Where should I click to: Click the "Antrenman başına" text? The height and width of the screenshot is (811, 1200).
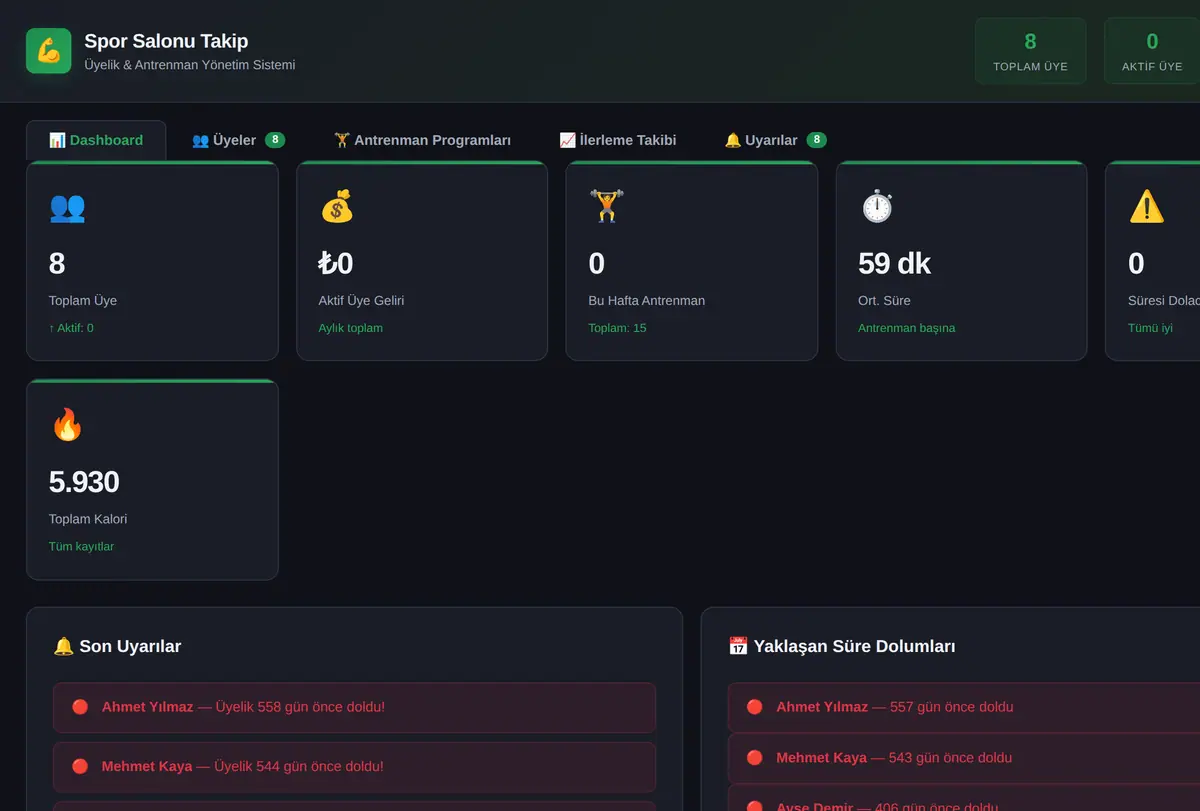tap(907, 328)
